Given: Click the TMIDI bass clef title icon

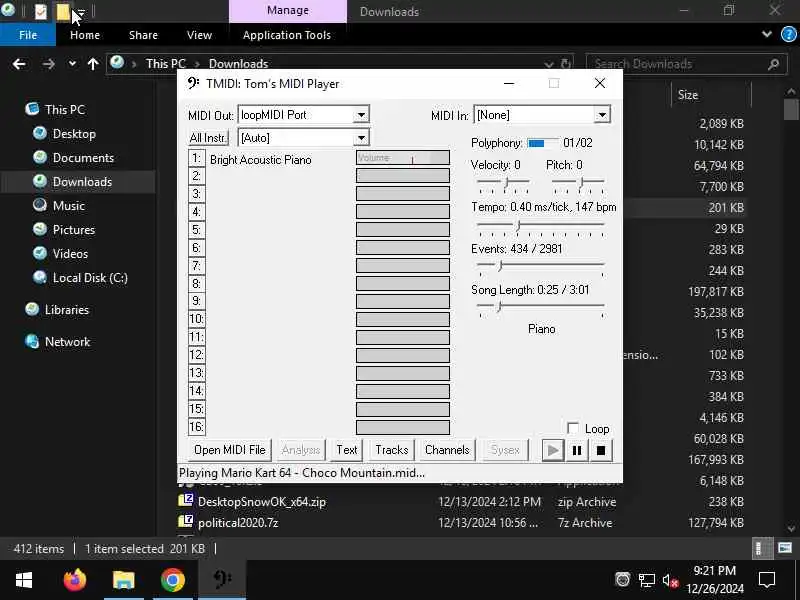Looking at the screenshot, I should click(193, 83).
